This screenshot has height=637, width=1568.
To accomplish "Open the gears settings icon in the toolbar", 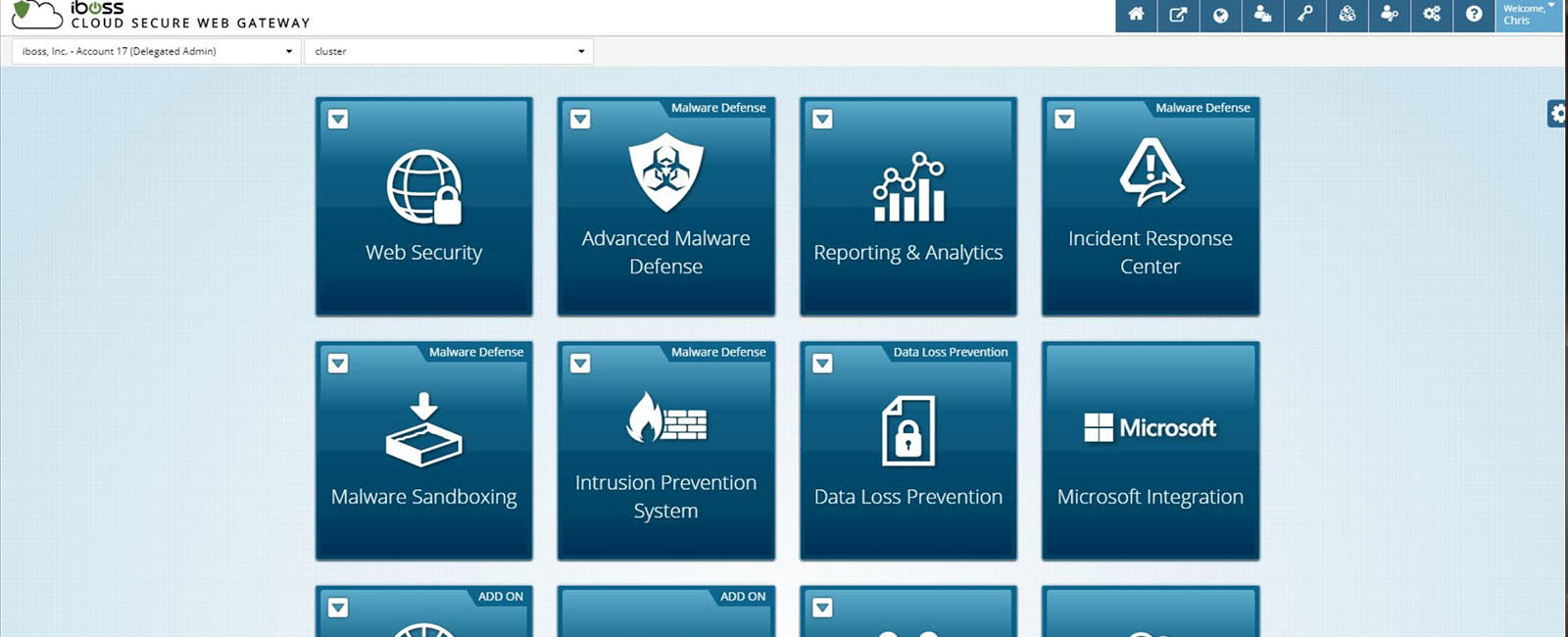I will 1432,15.
